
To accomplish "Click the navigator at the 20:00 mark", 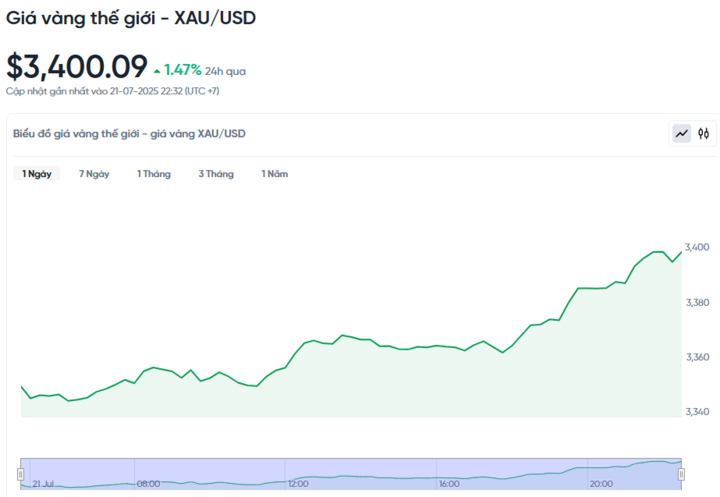I will pyautogui.click(x=600, y=483).
